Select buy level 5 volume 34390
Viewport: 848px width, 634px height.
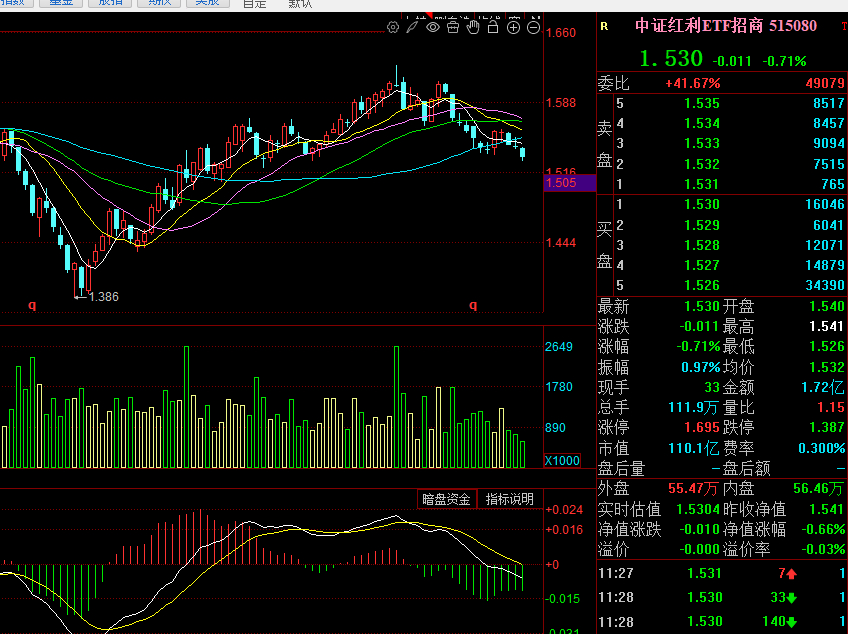[825, 285]
